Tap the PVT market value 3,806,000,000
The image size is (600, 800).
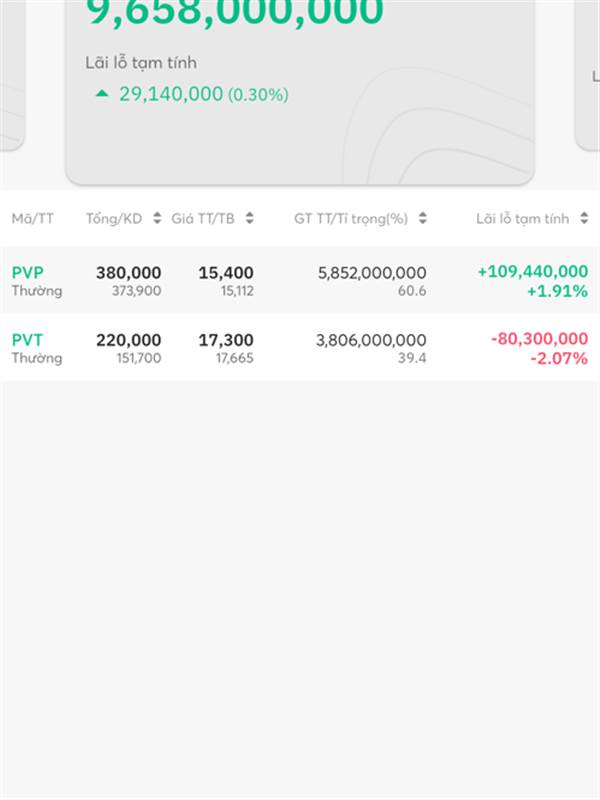[371, 340]
